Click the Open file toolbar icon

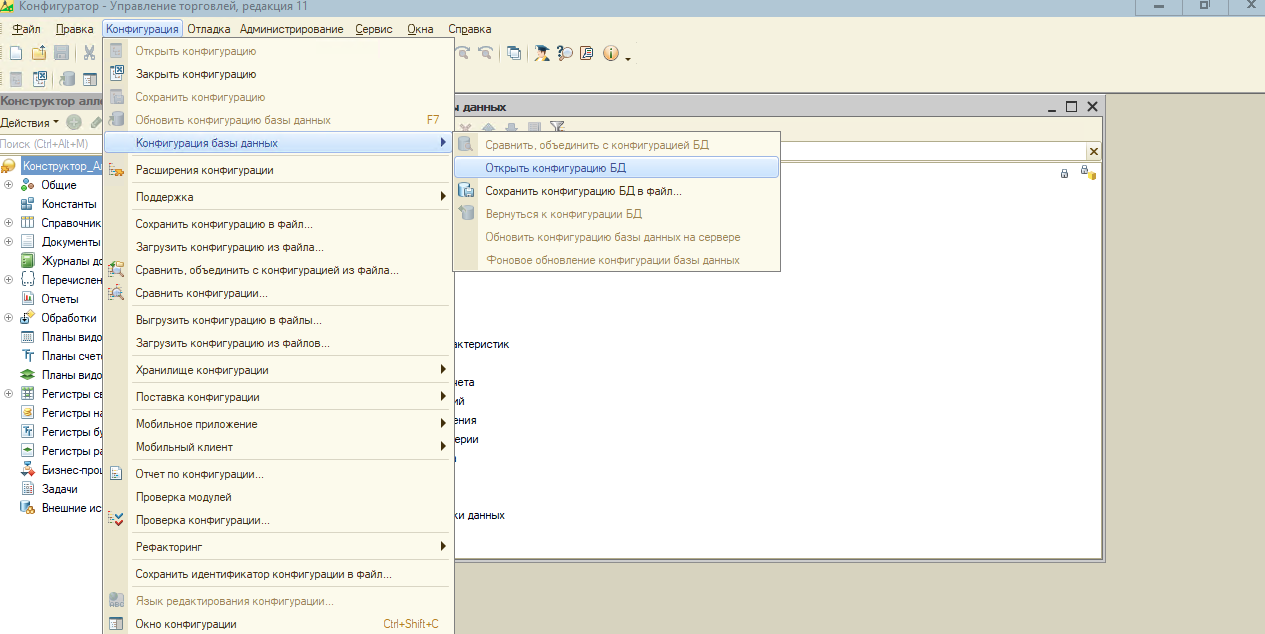(39, 53)
